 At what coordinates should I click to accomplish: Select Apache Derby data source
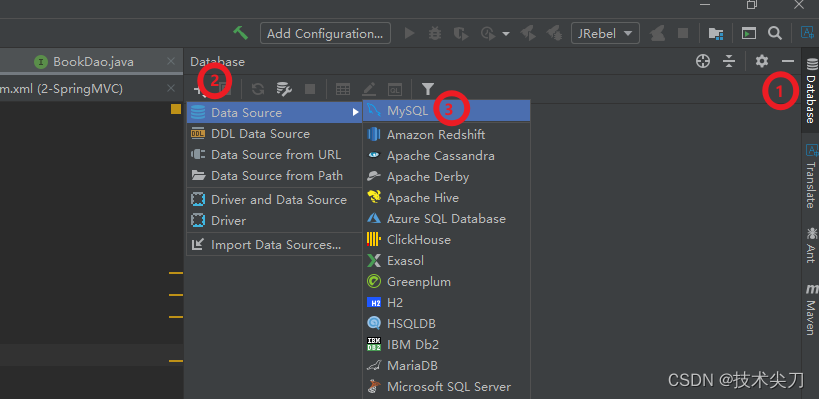pos(447,177)
